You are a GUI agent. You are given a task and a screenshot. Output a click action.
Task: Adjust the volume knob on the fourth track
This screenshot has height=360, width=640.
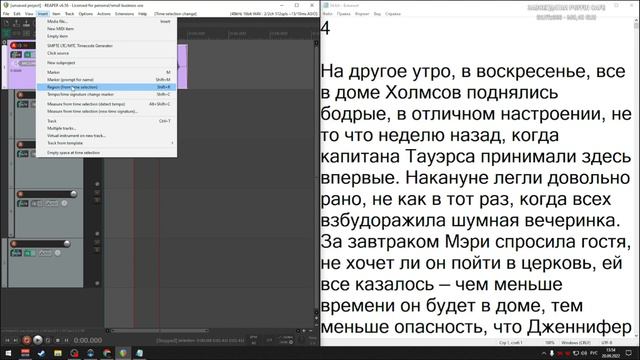click(x=73, y=194)
